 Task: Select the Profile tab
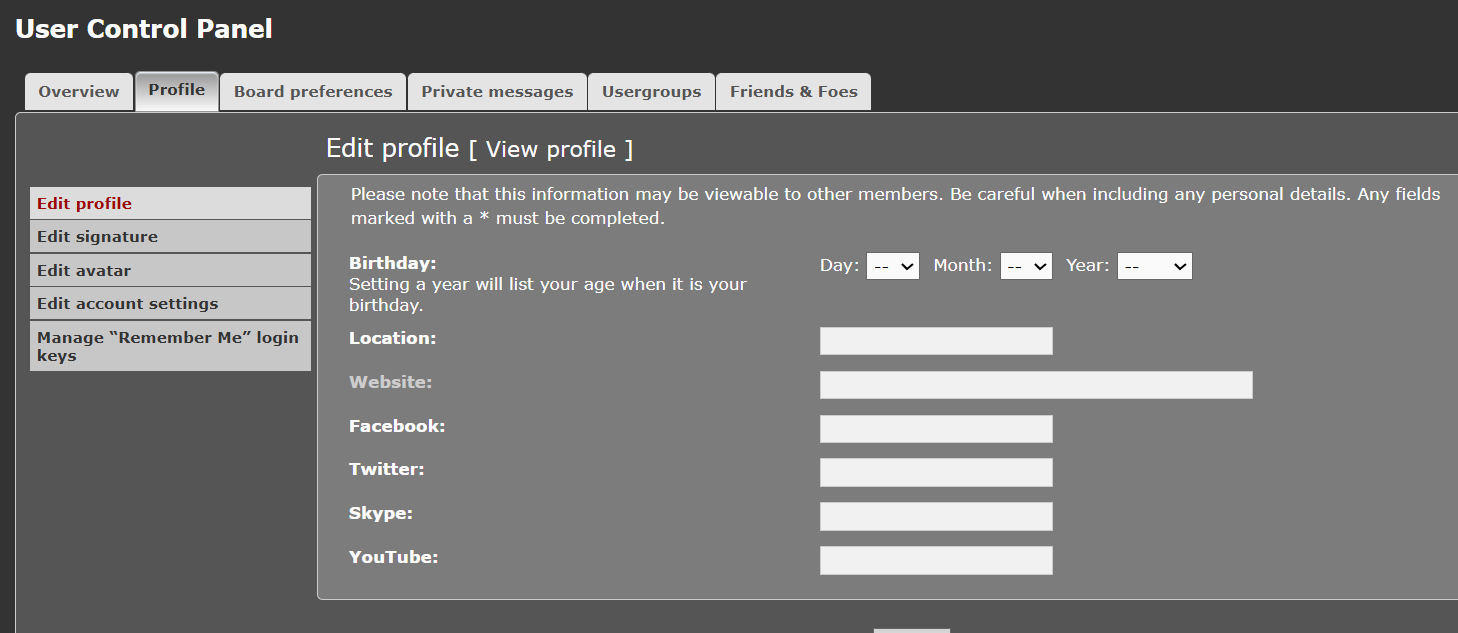pyautogui.click(x=177, y=90)
